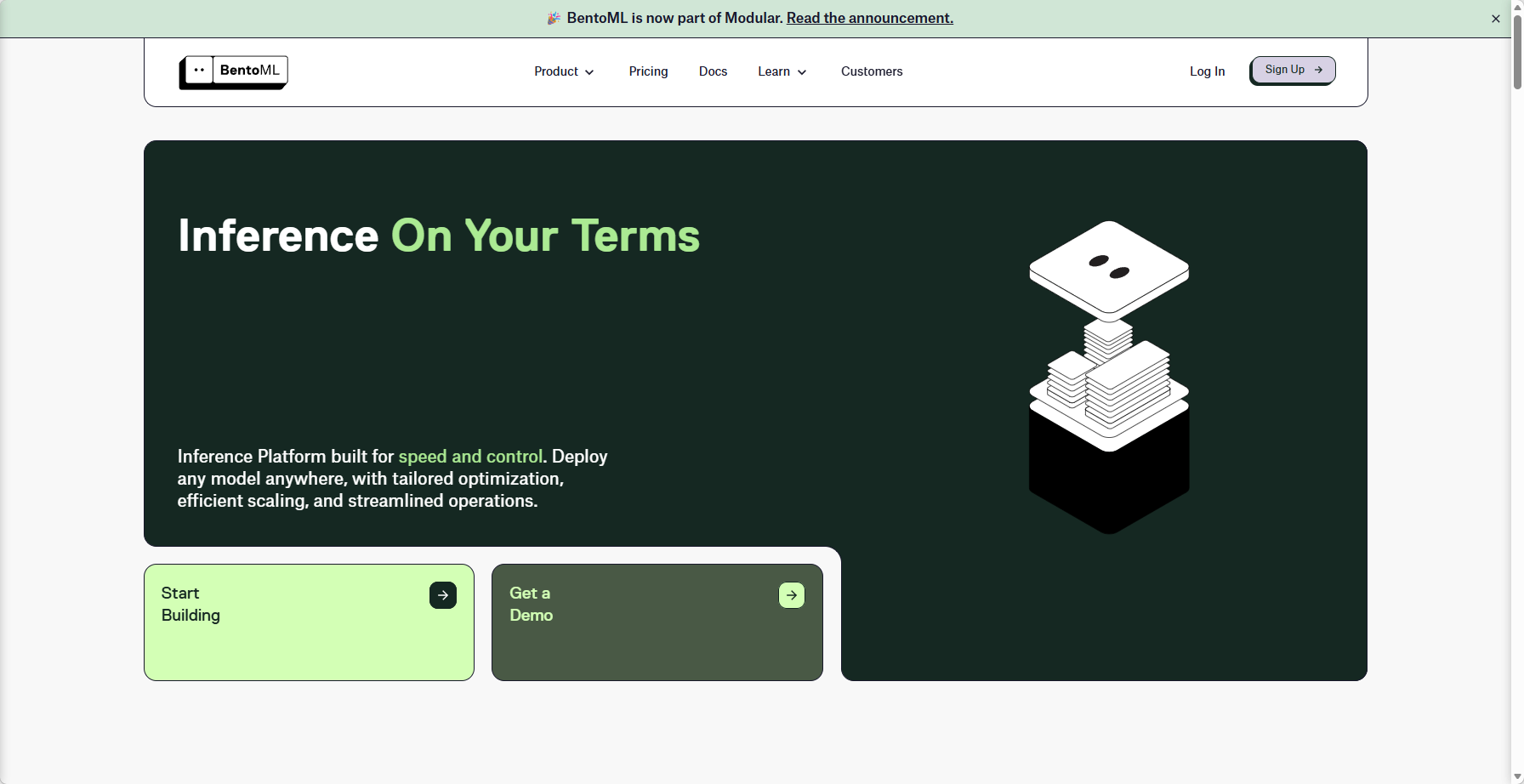The image size is (1524, 784).
Task: Go to the Pricing page
Action: click(649, 71)
